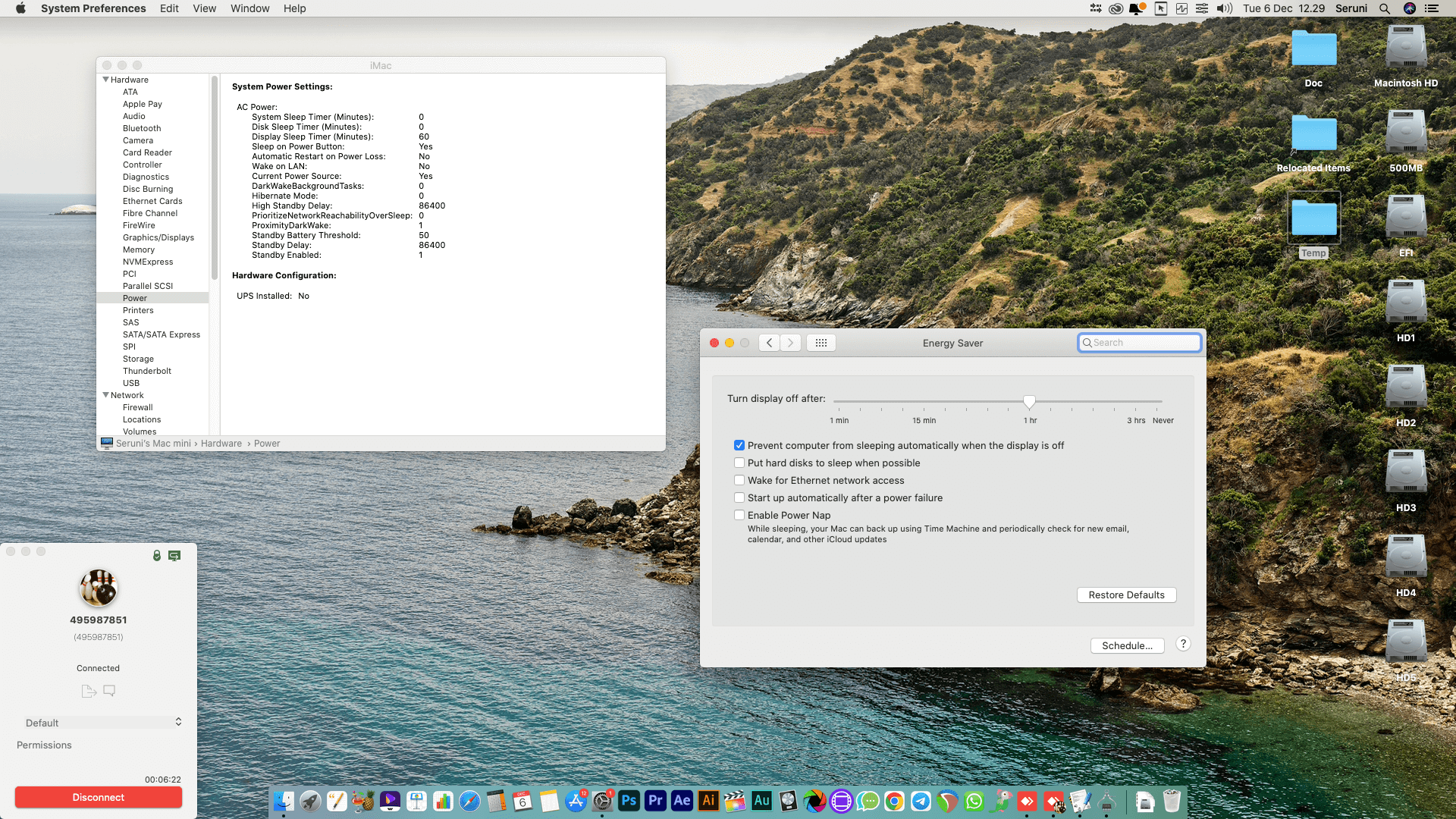
Task: Collapse the Network section in System Information
Action: click(105, 395)
